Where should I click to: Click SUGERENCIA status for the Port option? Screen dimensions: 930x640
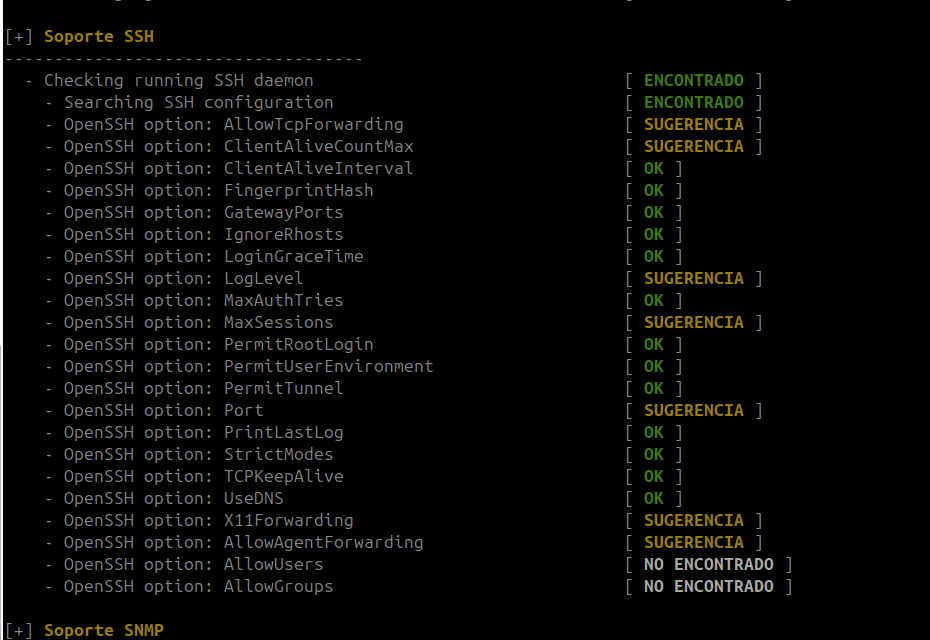693,410
